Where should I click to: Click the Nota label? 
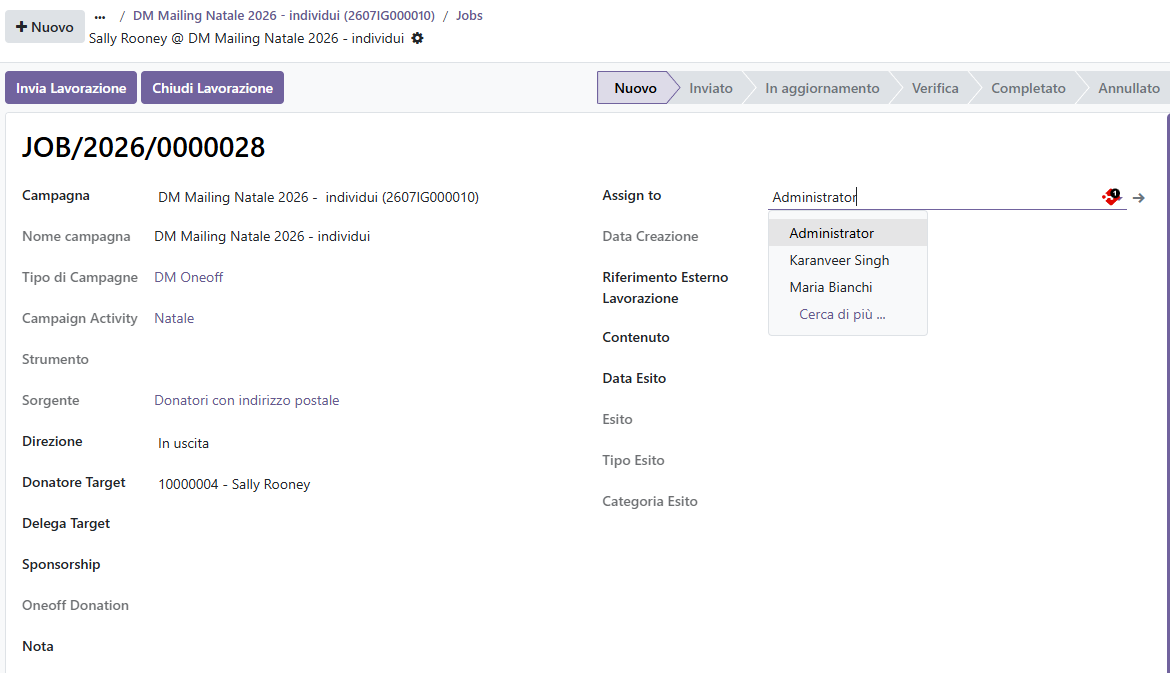click(38, 647)
